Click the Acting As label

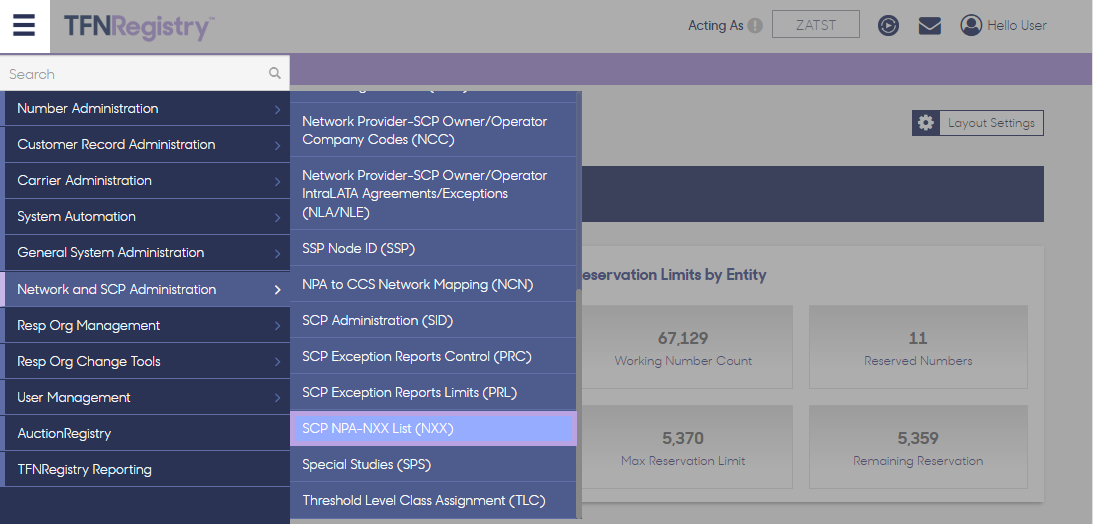(x=716, y=26)
